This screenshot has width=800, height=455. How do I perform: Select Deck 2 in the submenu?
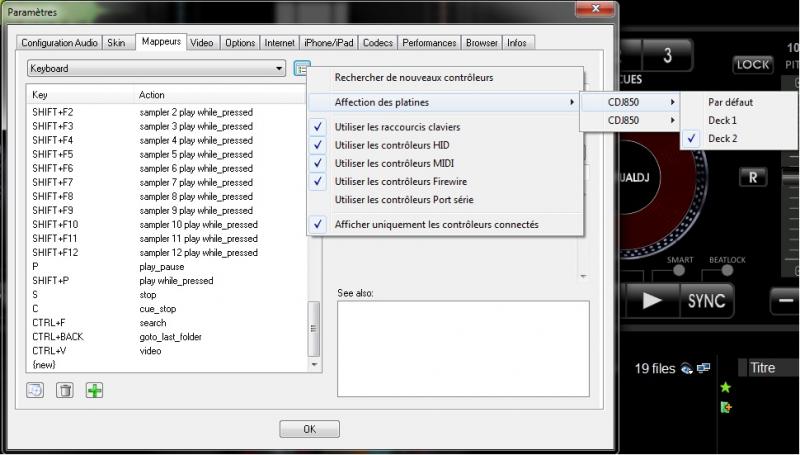(x=738, y=138)
